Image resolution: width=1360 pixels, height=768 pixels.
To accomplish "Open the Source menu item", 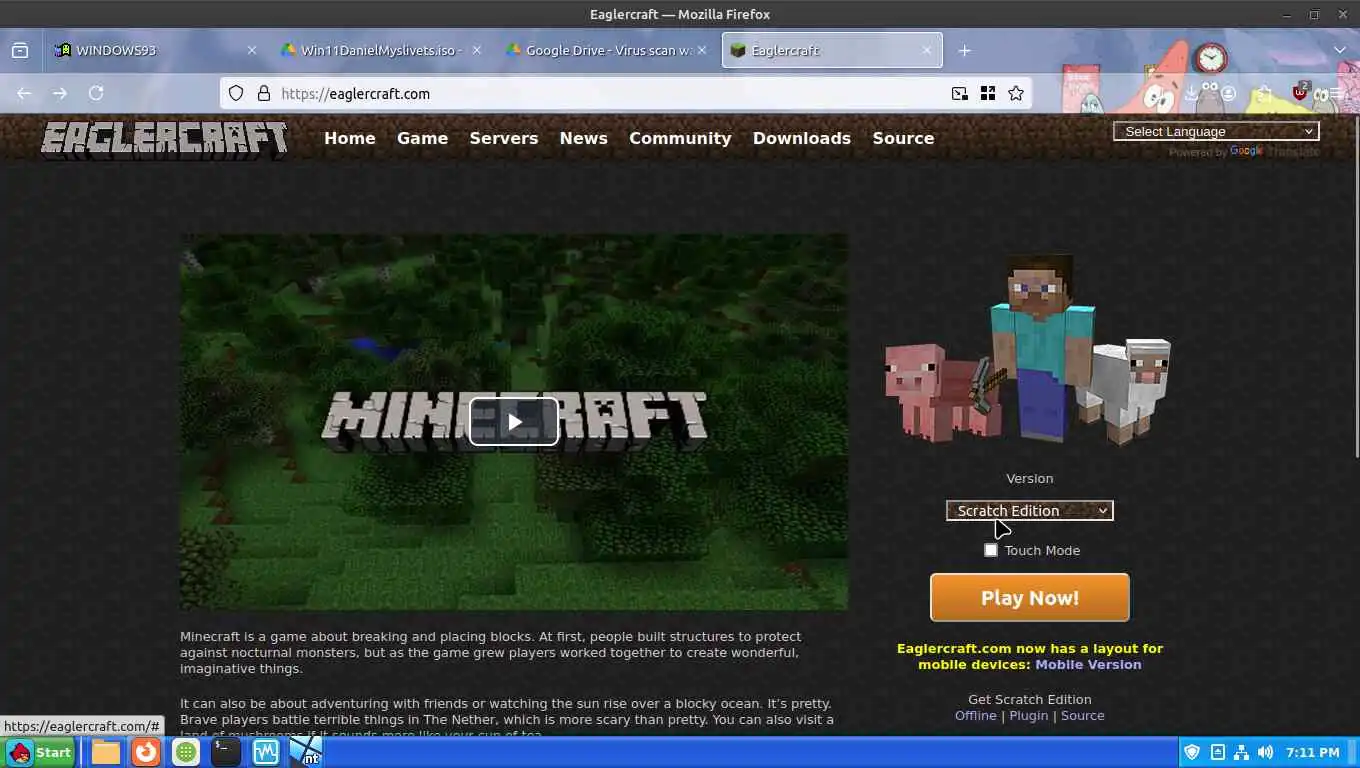I will pos(903,138).
